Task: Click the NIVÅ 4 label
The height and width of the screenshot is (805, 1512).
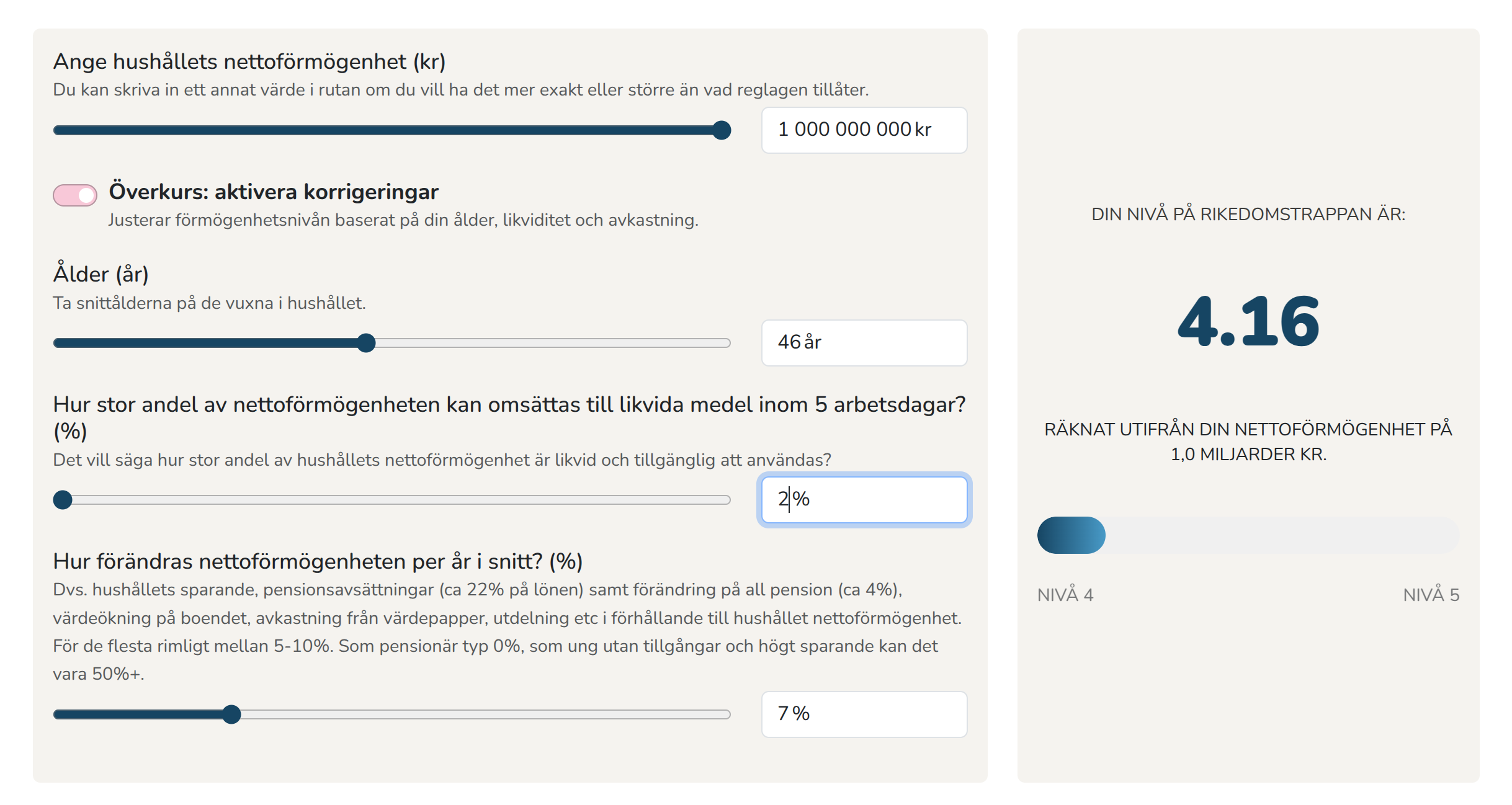Action: [x=1065, y=595]
